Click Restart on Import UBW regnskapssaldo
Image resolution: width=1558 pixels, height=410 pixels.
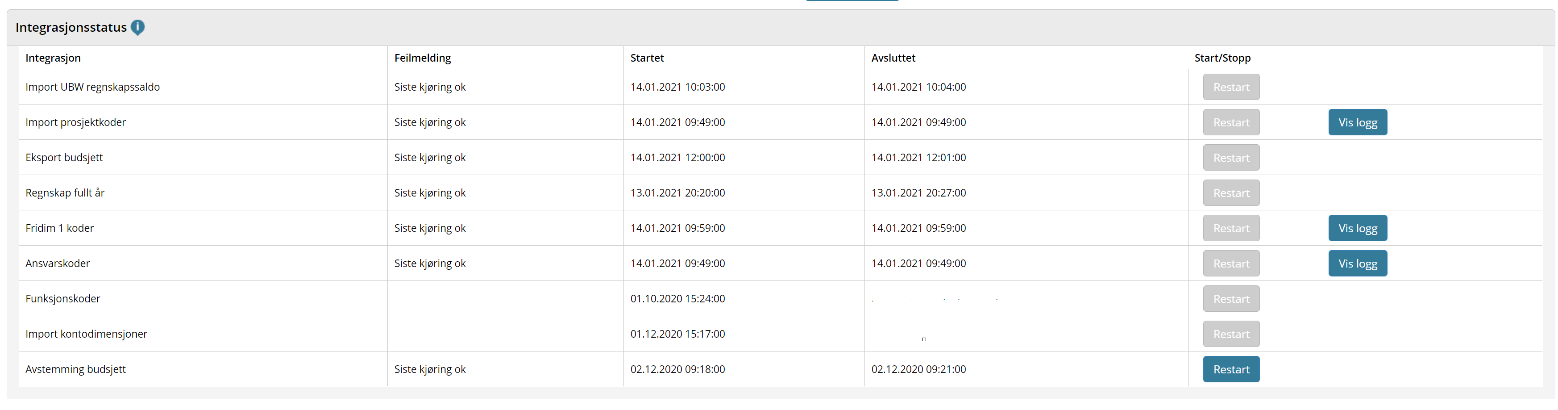coord(1231,87)
